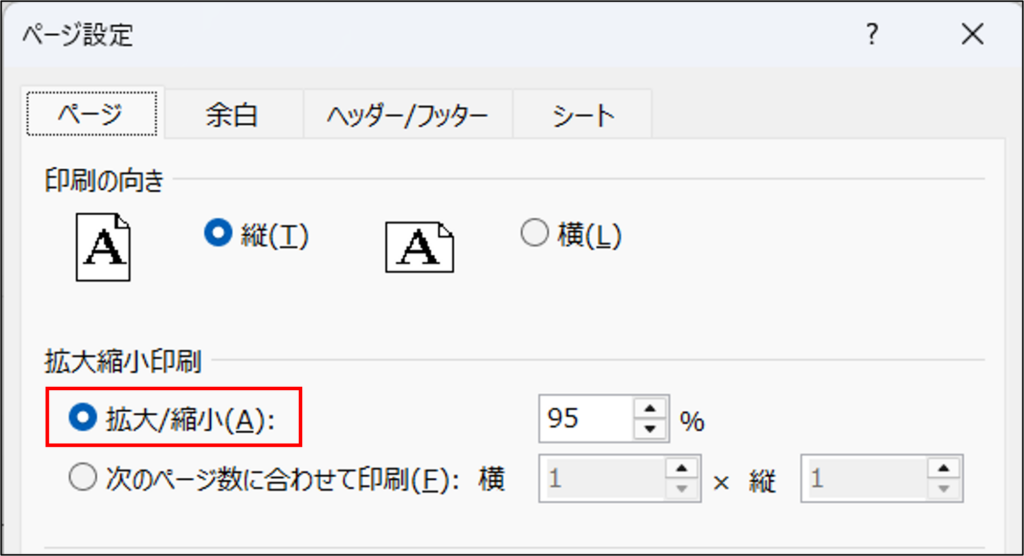Click the 拡大縮小印刷 section label

point(123,361)
